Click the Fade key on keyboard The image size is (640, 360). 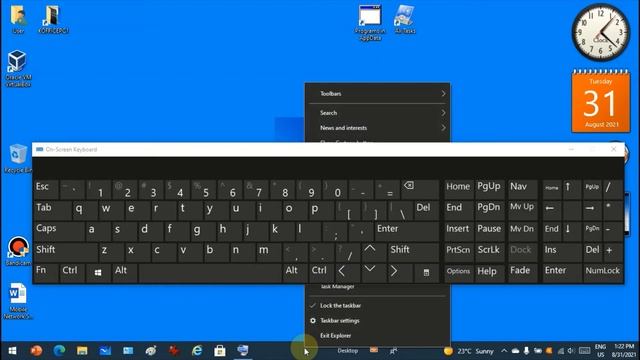pos(522,272)
